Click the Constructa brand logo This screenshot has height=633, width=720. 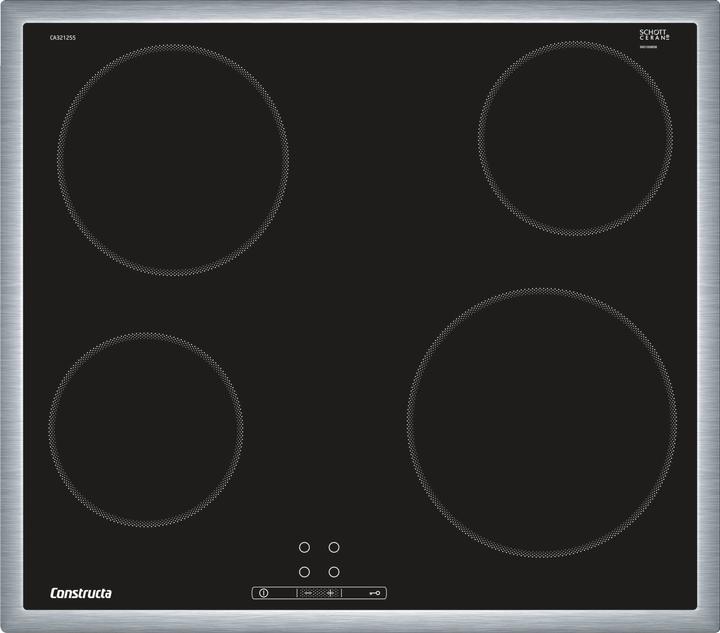[81, 593]
